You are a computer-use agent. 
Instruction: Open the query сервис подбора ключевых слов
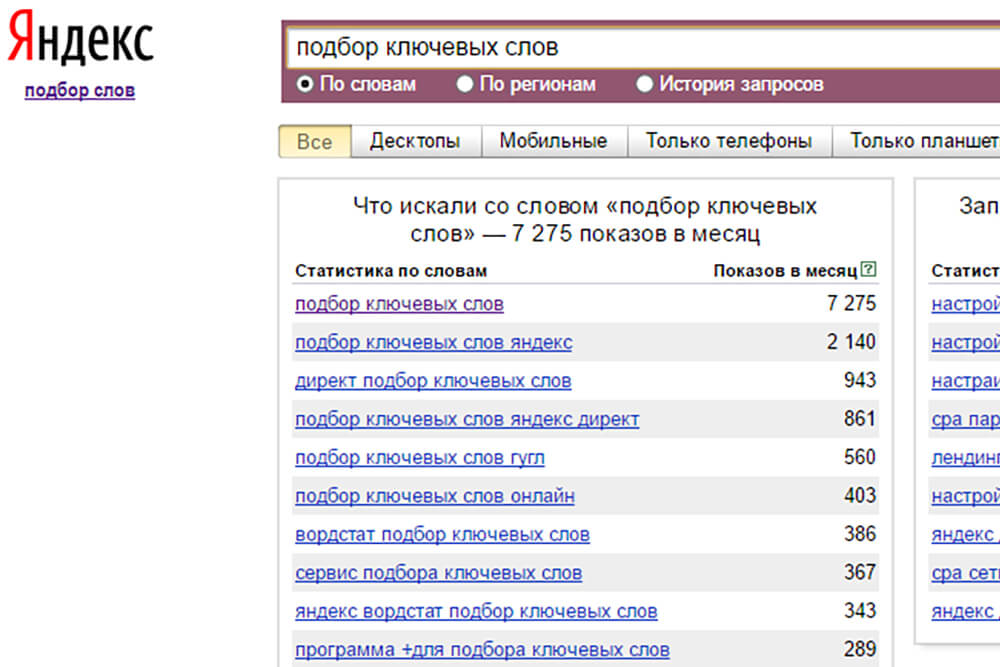pos(438,573)
